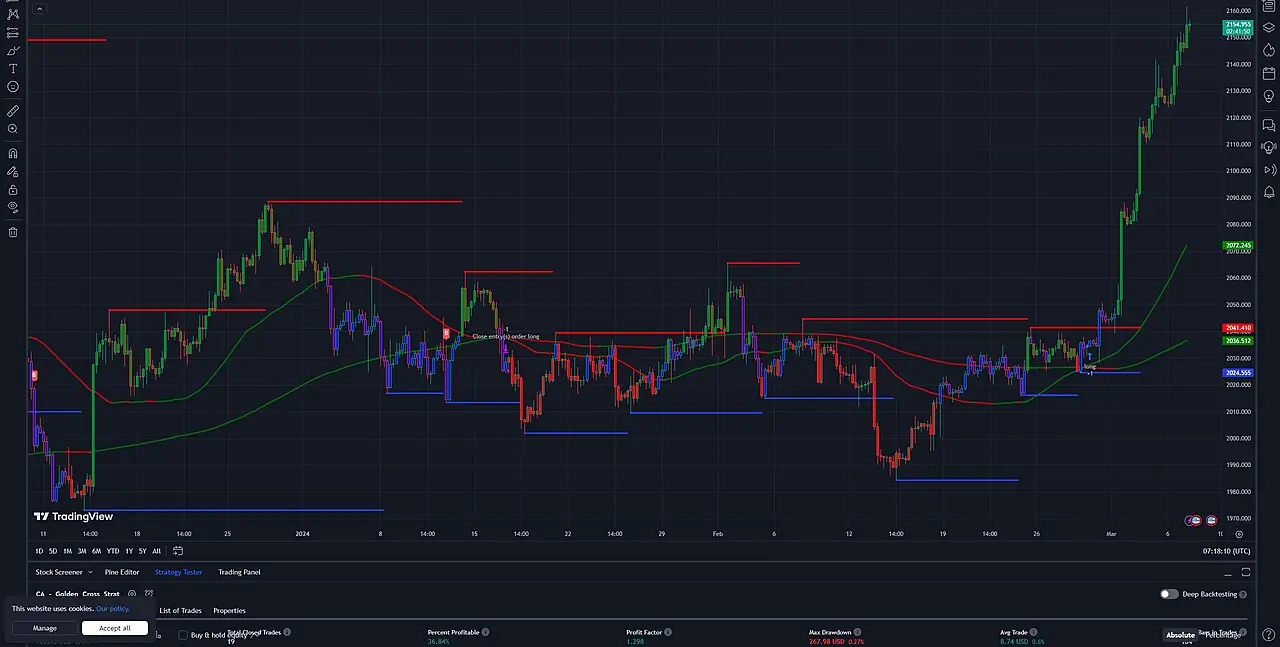Check the Buy & hold equity box
Viewport: 1280px width, 647px height.
183,635
